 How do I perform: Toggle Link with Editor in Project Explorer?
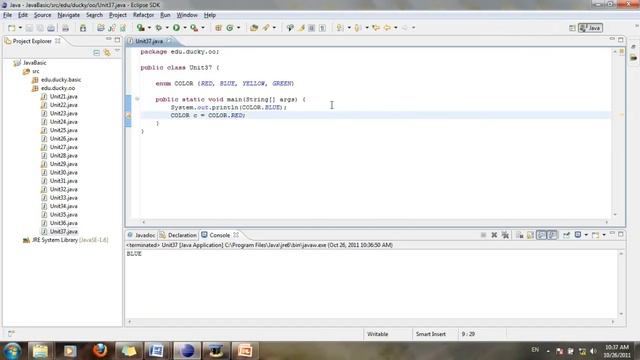pyautogui.click(x=107, y=53)
